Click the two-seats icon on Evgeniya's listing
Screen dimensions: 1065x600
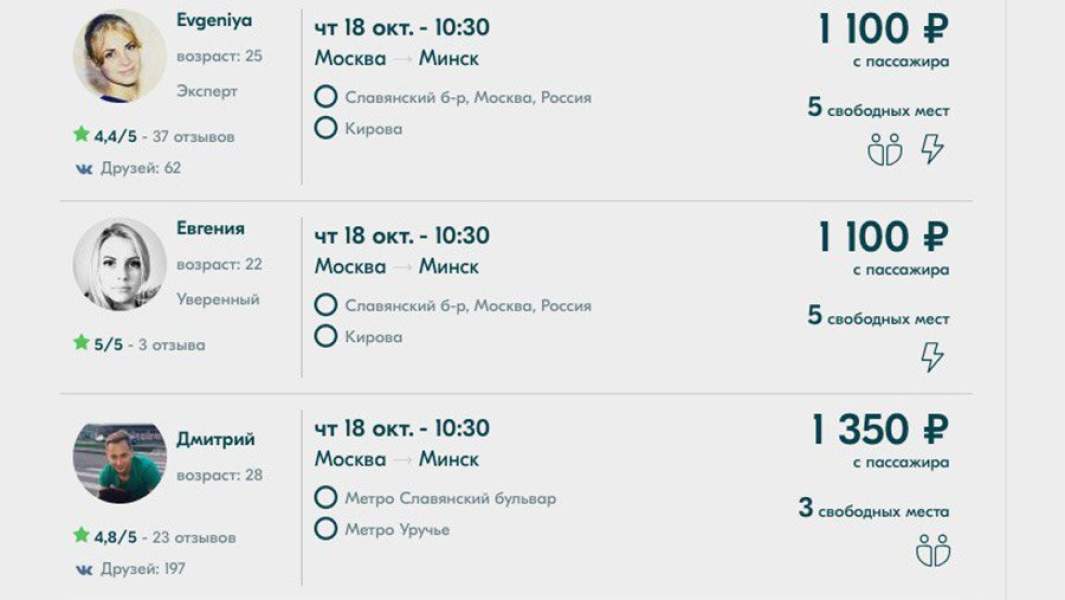pyautogui.click(x=884, y=149)
